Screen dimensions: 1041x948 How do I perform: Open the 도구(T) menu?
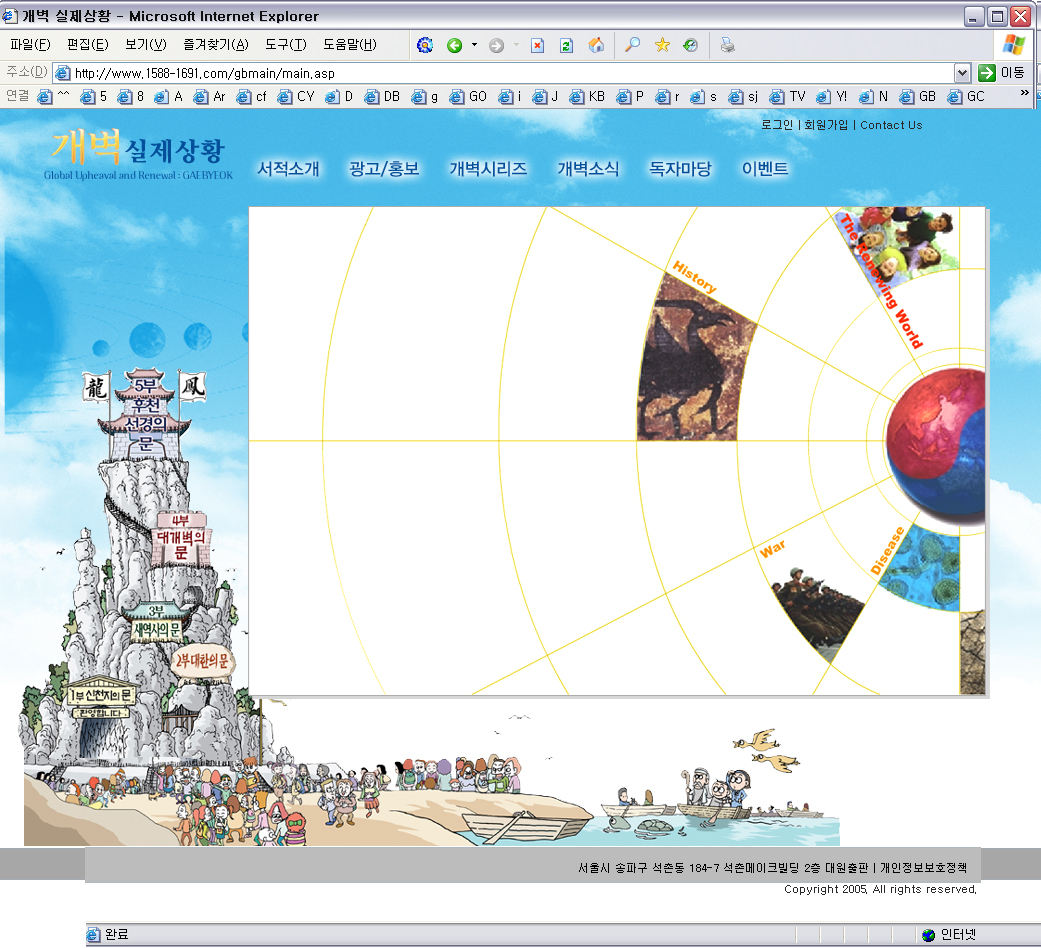pos(285,44)
